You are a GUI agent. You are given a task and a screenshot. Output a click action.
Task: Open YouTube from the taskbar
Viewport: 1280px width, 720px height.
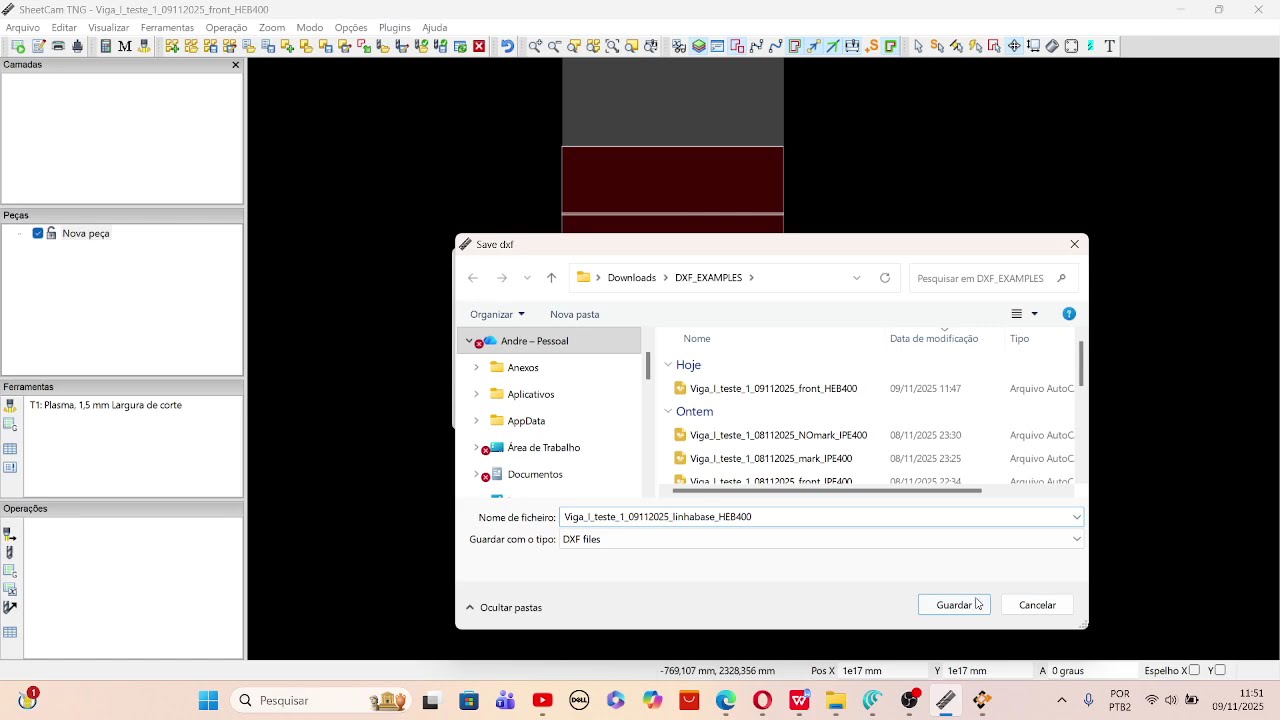(543, 700)
